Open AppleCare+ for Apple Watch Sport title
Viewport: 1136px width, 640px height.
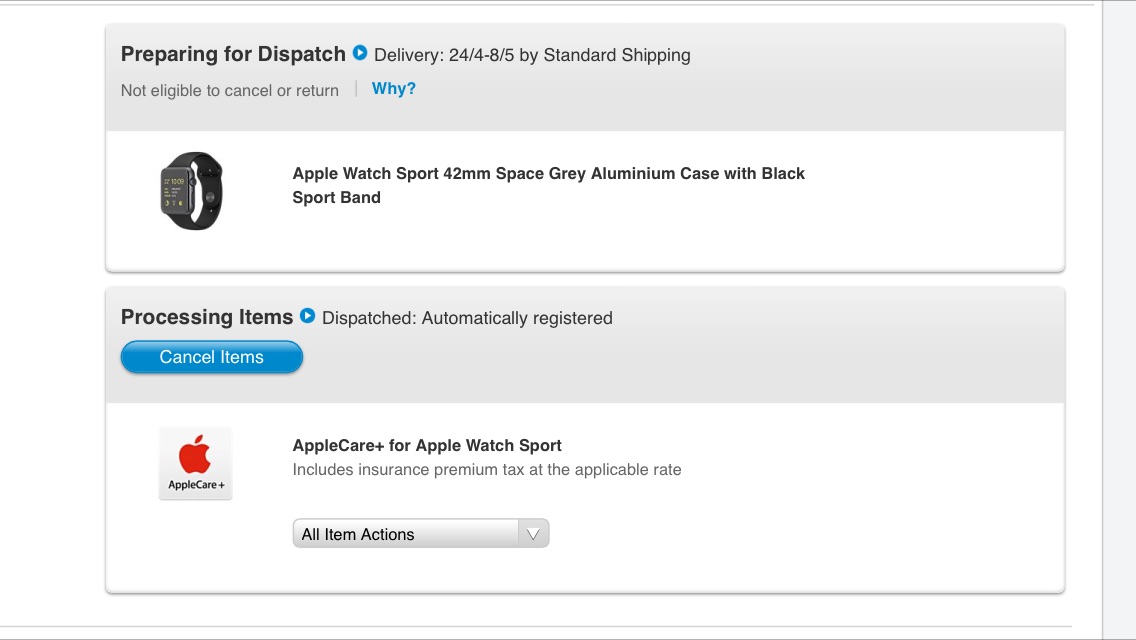[x=427, y=445]
